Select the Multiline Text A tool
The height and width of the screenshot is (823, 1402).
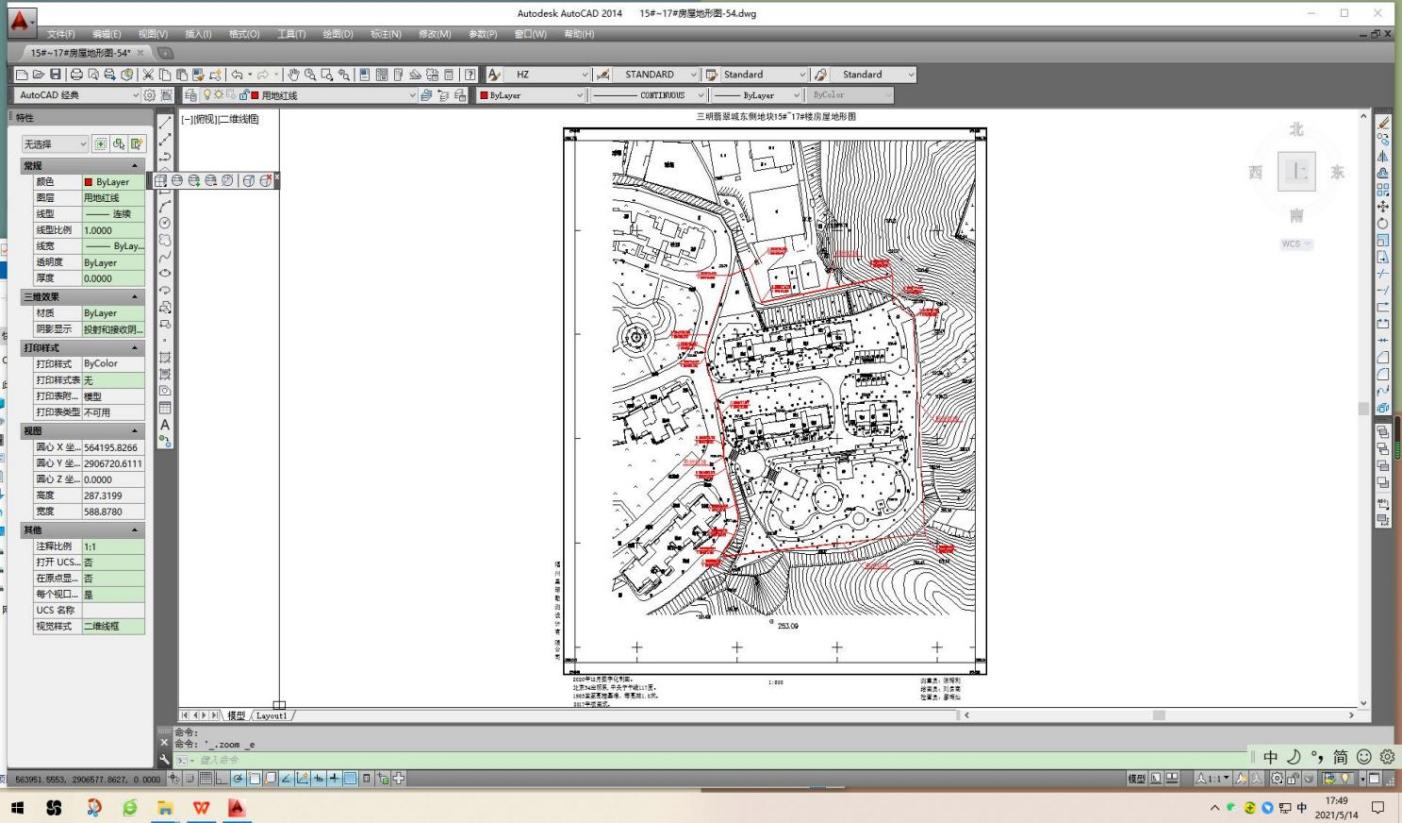pyautogui.click(x=165, y=424)
